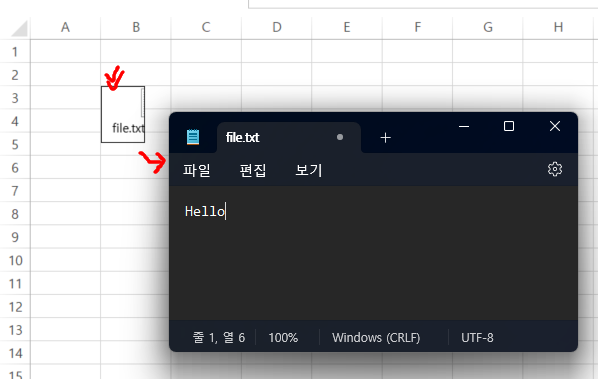Select column C header in Excel
The height and width of the screenshot is (379, 598).
pos(206,27)
